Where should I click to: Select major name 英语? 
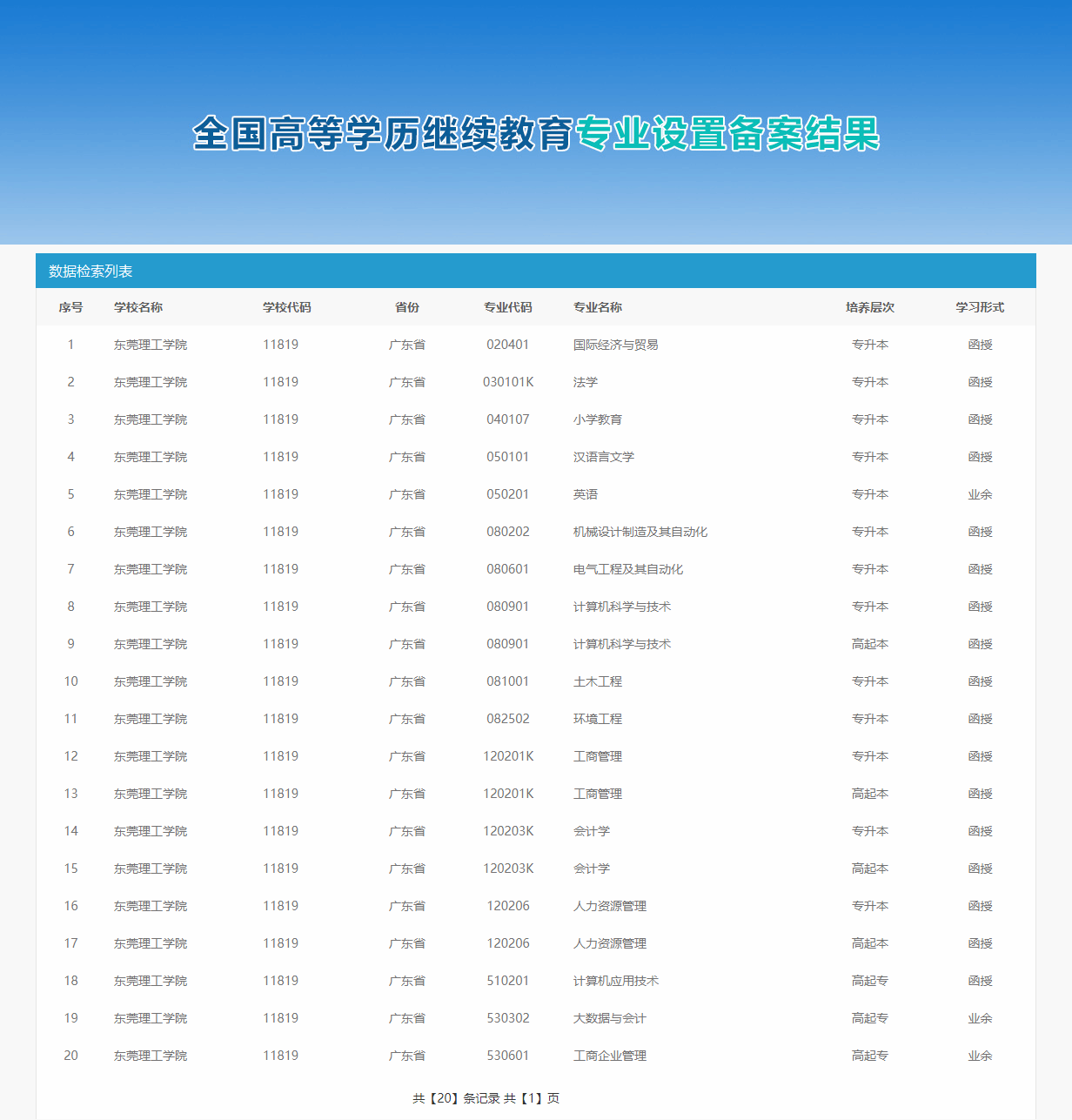(586, 494)
